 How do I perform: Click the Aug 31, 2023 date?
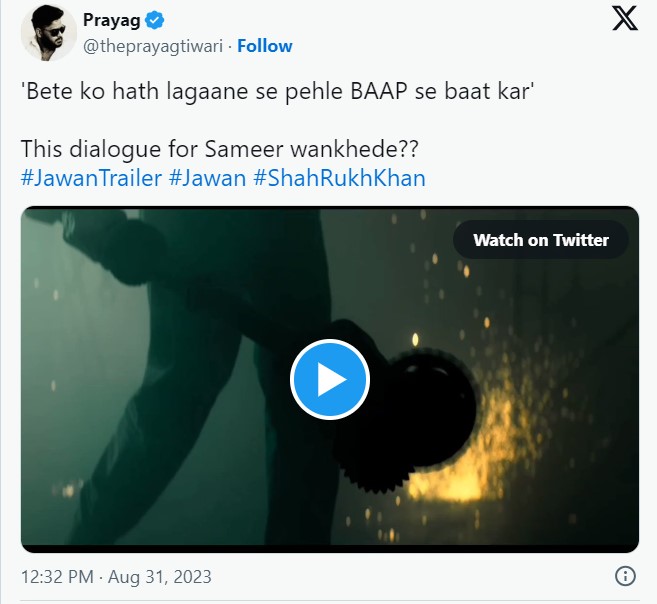click(x=160, y=577)
